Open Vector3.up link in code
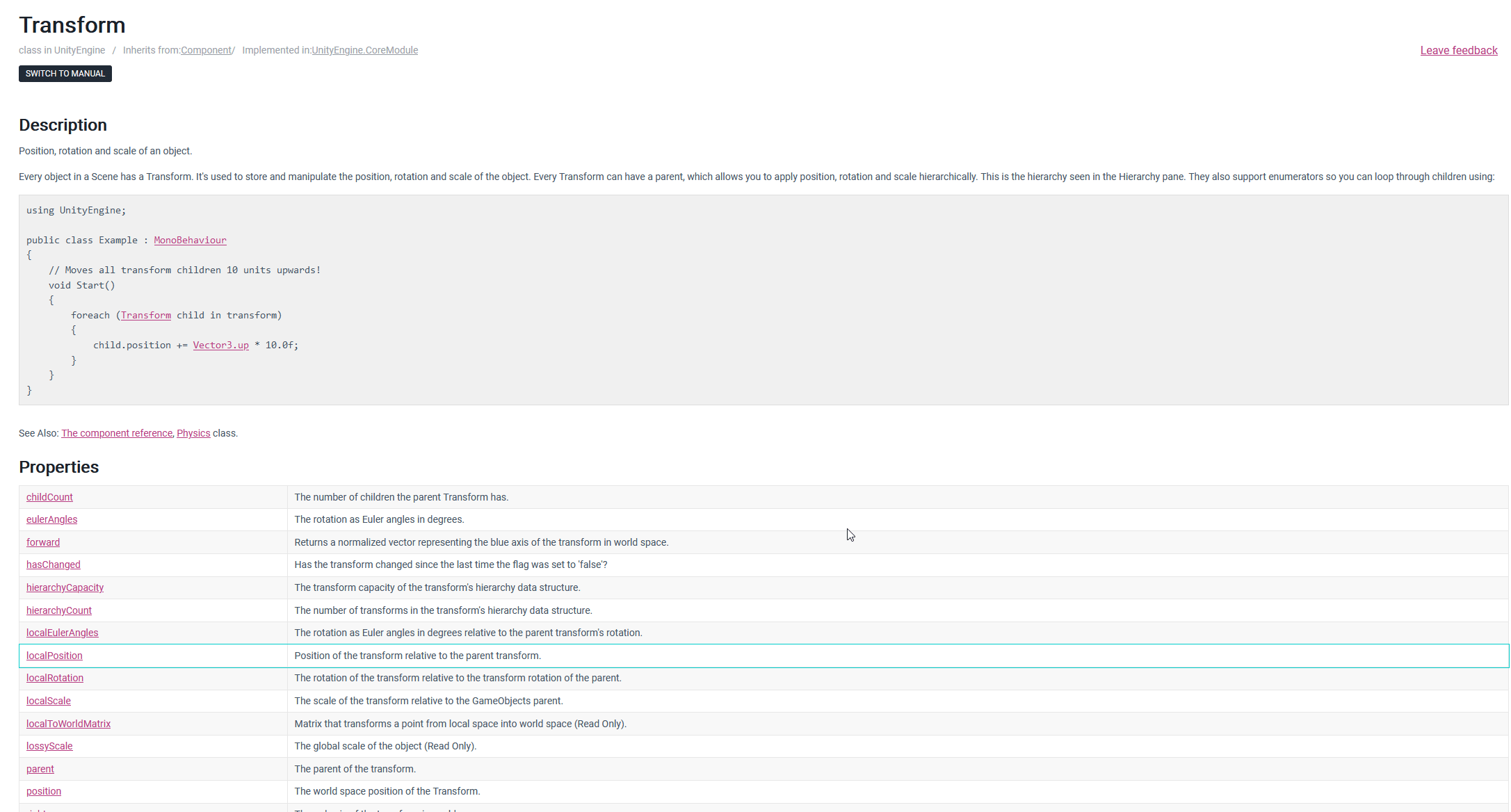The width and height of the screenshot is (1511, 812). [x=220, y=345]
